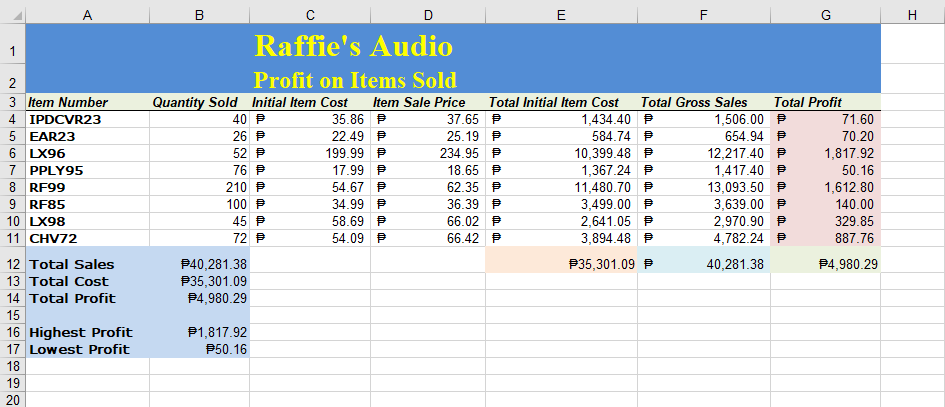Click the IPDCVR23 item cell
This screenshot has height=407, width=945.
pos(88,119)
